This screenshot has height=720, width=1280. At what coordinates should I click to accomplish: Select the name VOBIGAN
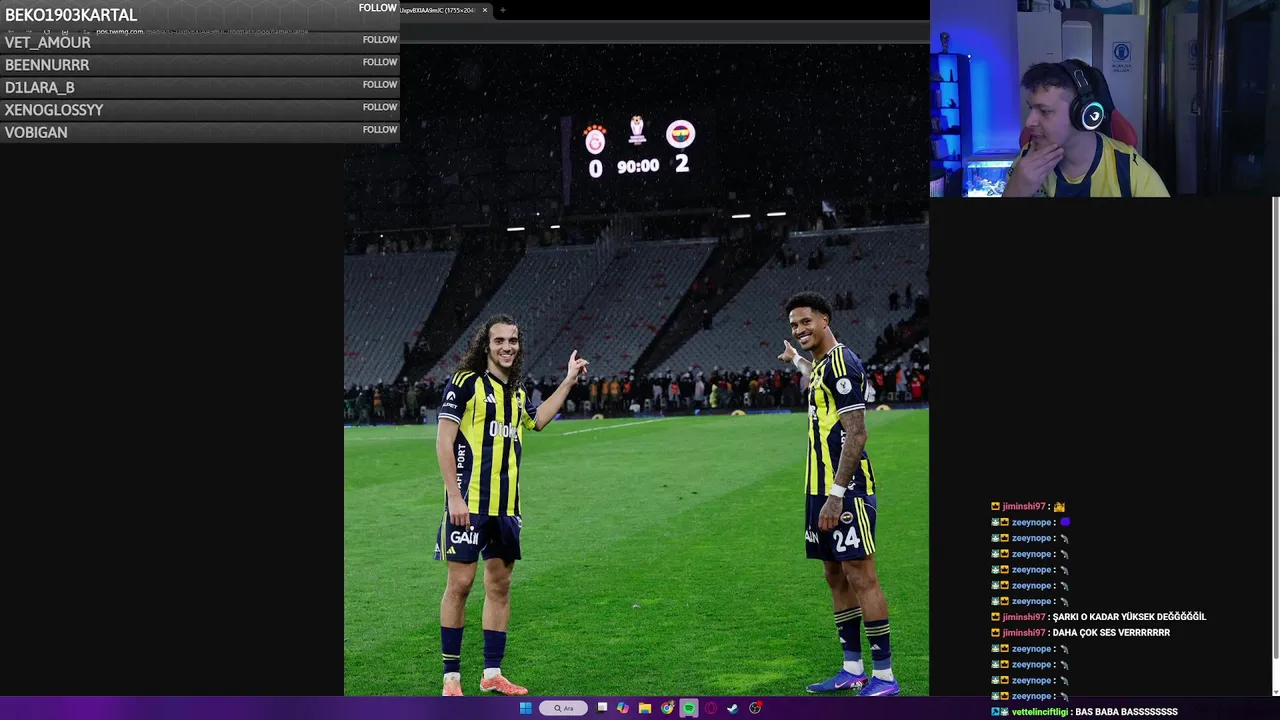36,132
